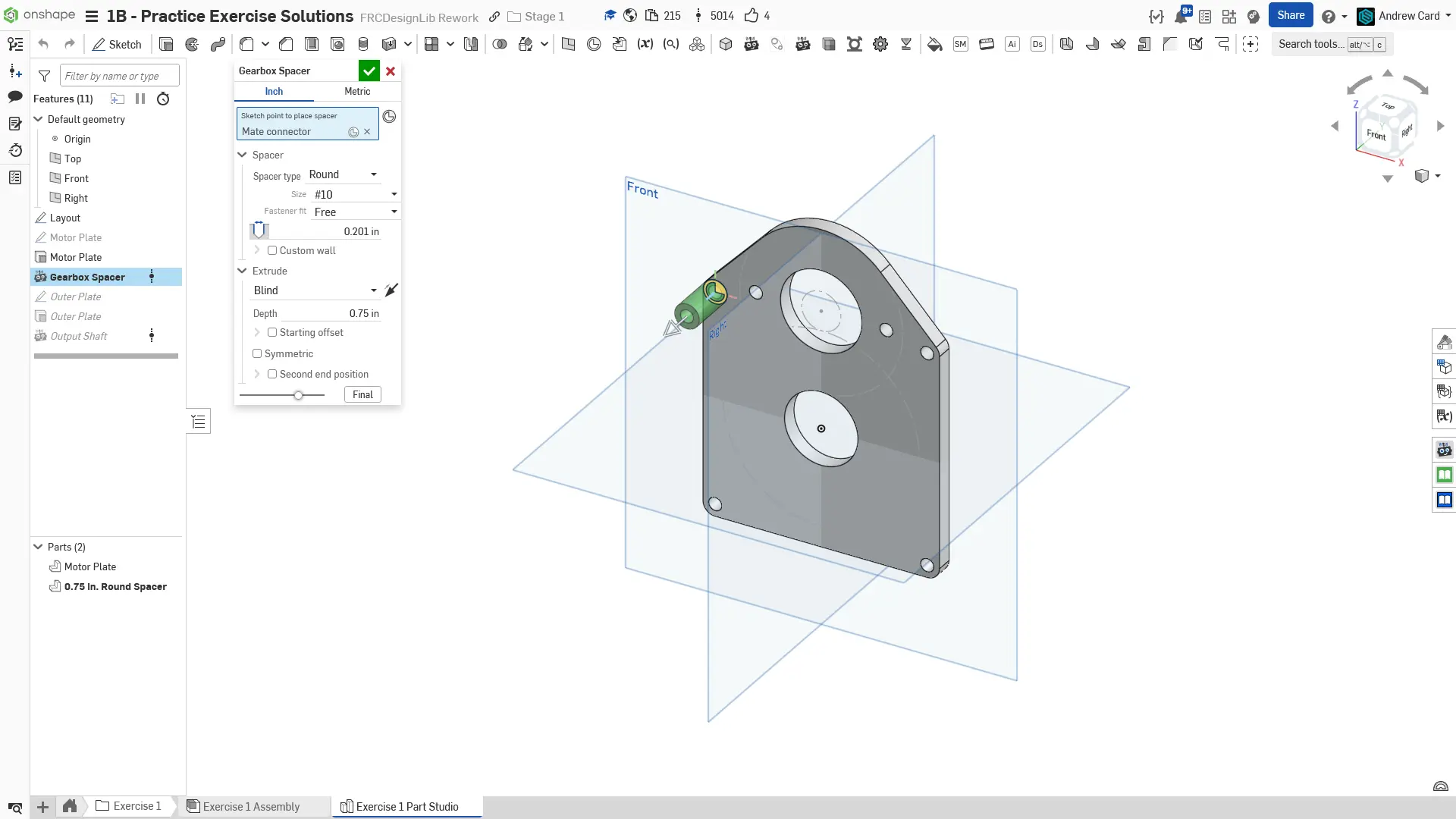Click the rollback timer icon in Features header
This screenshot has height=819, width=1456.
click(163, 99)
